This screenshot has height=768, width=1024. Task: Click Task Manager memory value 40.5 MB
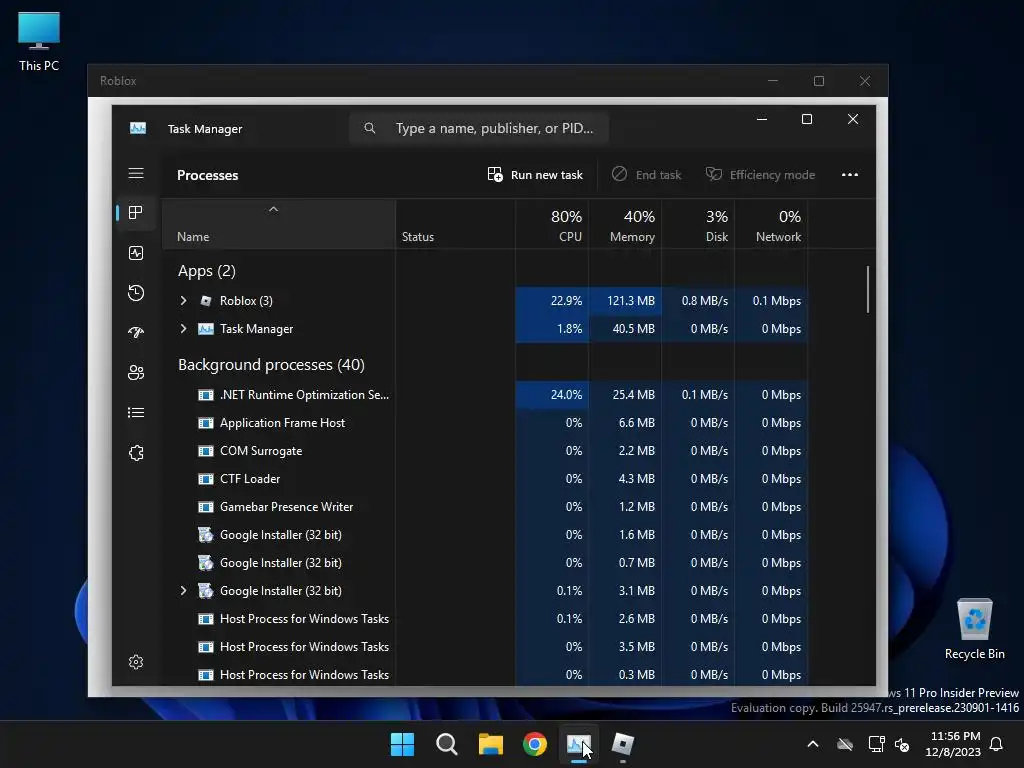pos(633,328)
